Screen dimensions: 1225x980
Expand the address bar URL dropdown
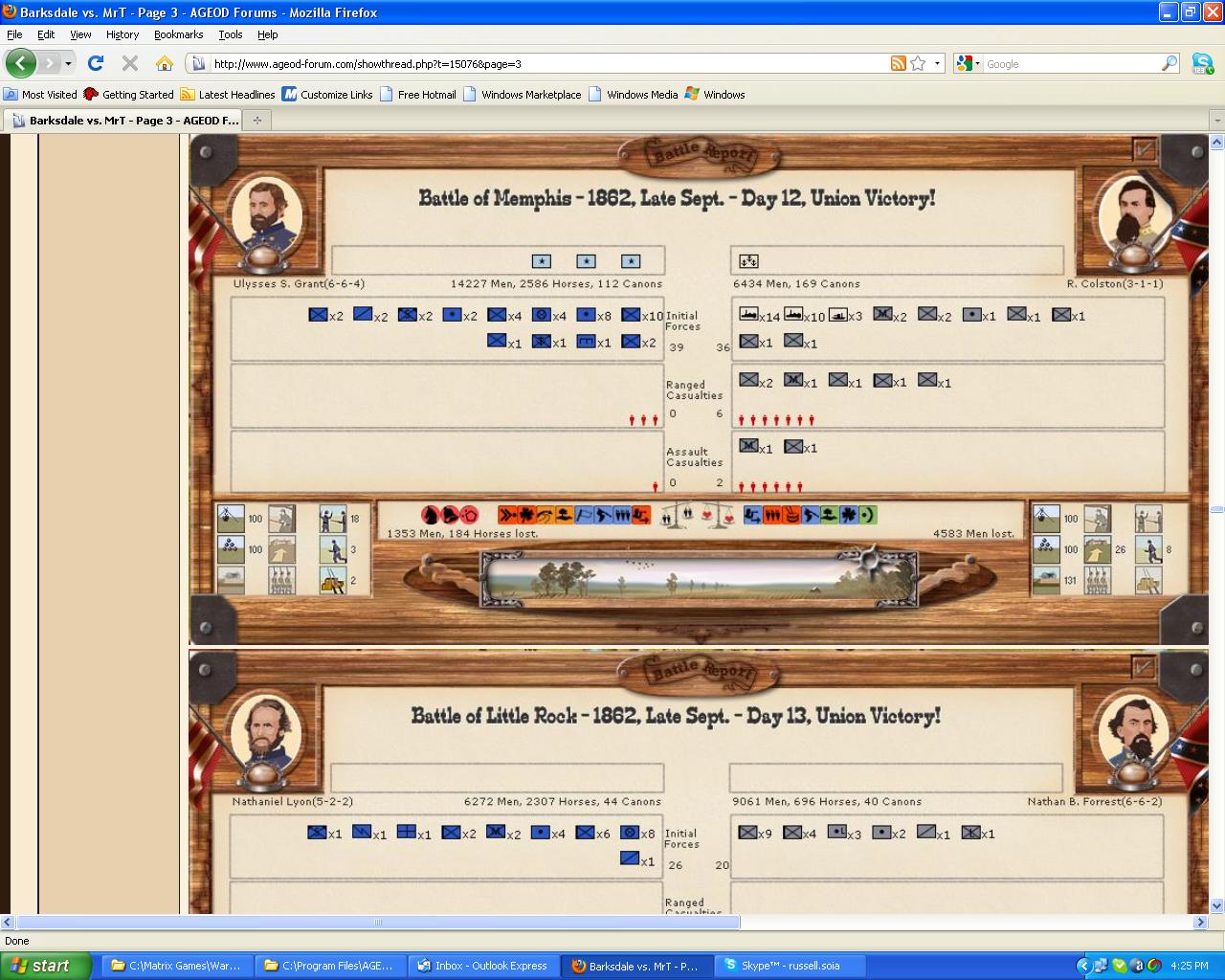[x=937, y=63]
